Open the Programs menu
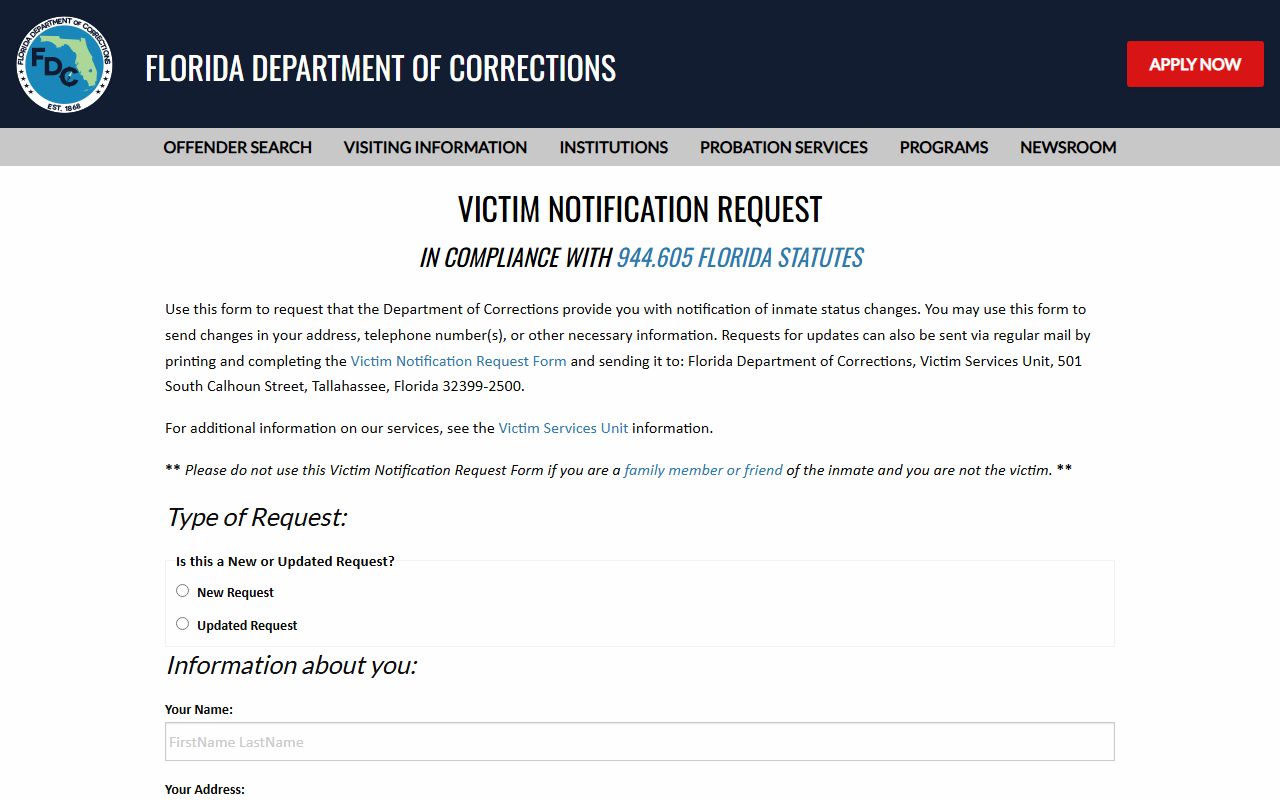Screen dimensions: 1280x800 coord(944,147)
